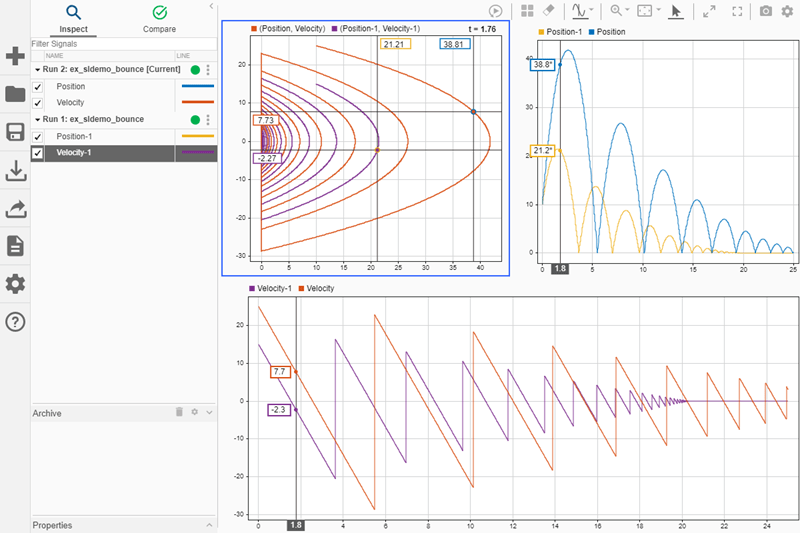Click the import download arrow icon
The height and width of the screenshot is (533, 800).
[15, 171]
